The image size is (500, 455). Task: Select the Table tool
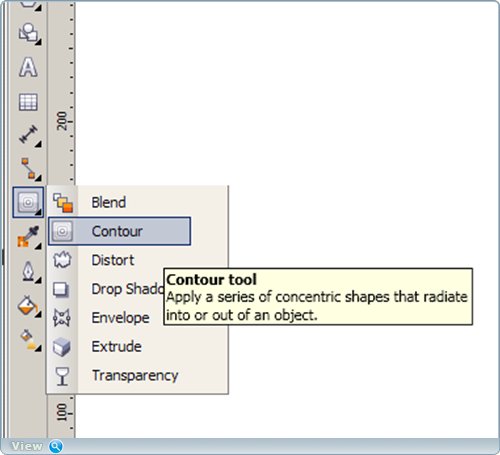[x=28, y=102]
